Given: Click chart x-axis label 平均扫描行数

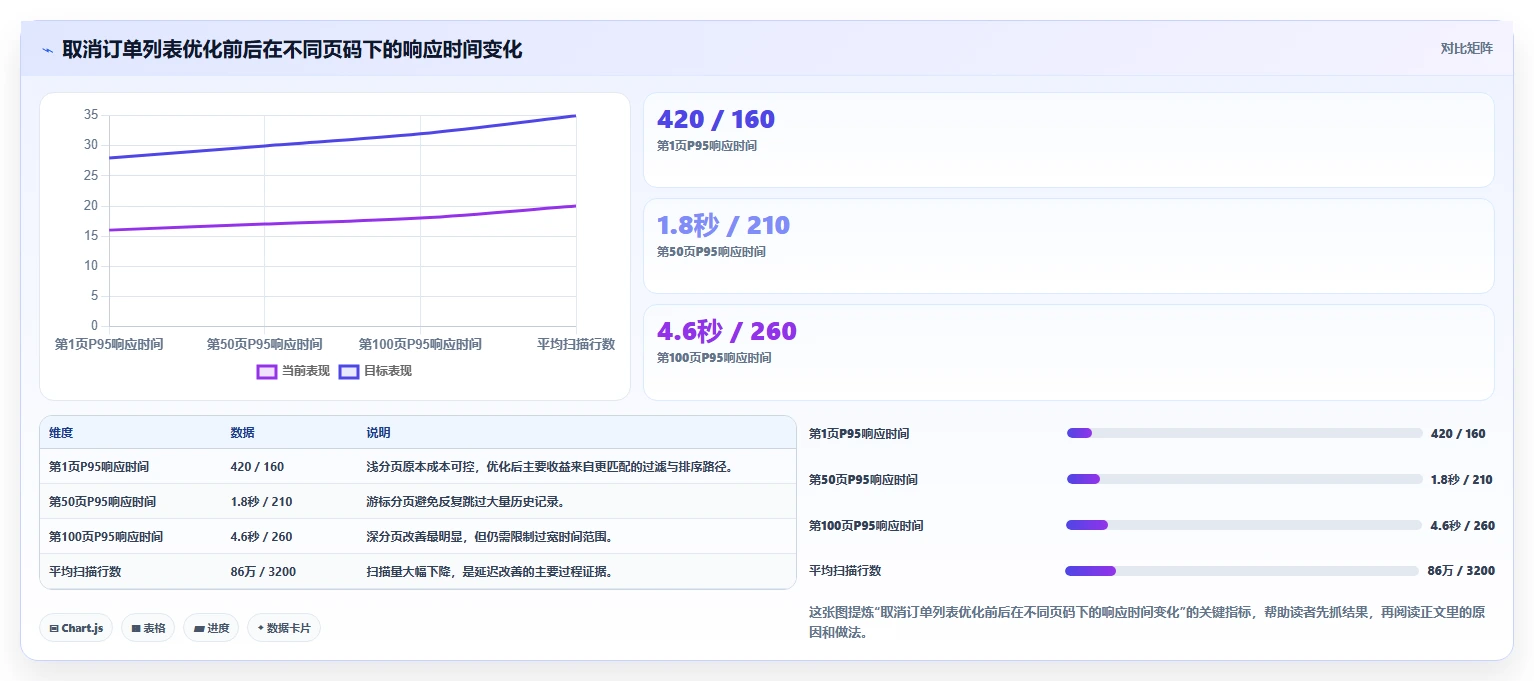Looking at the screenshot, I should pos(576,344).
